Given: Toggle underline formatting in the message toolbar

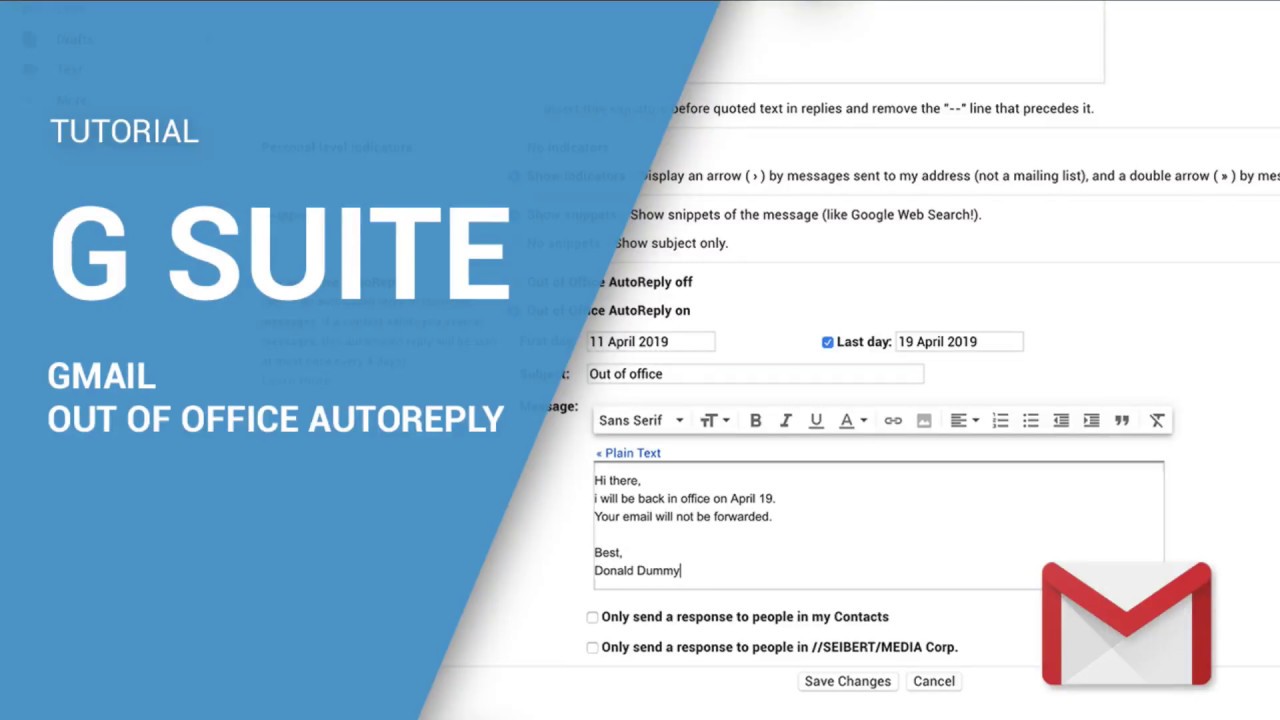Looking at the screenshot, I should coord(816,421).
